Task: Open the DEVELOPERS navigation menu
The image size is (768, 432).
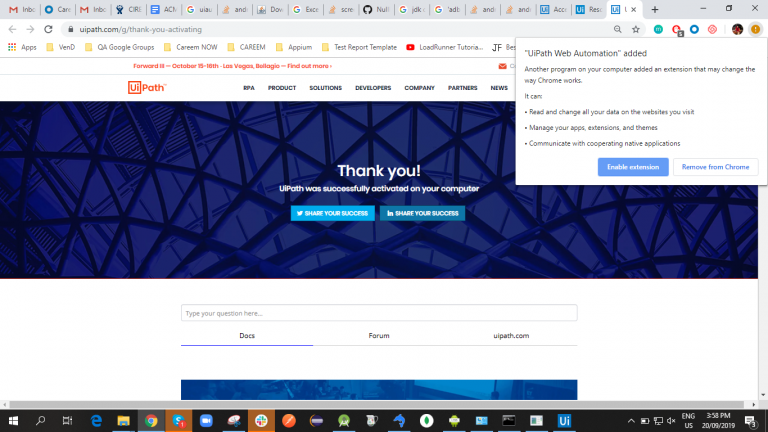Action: (x=373, y=88)
